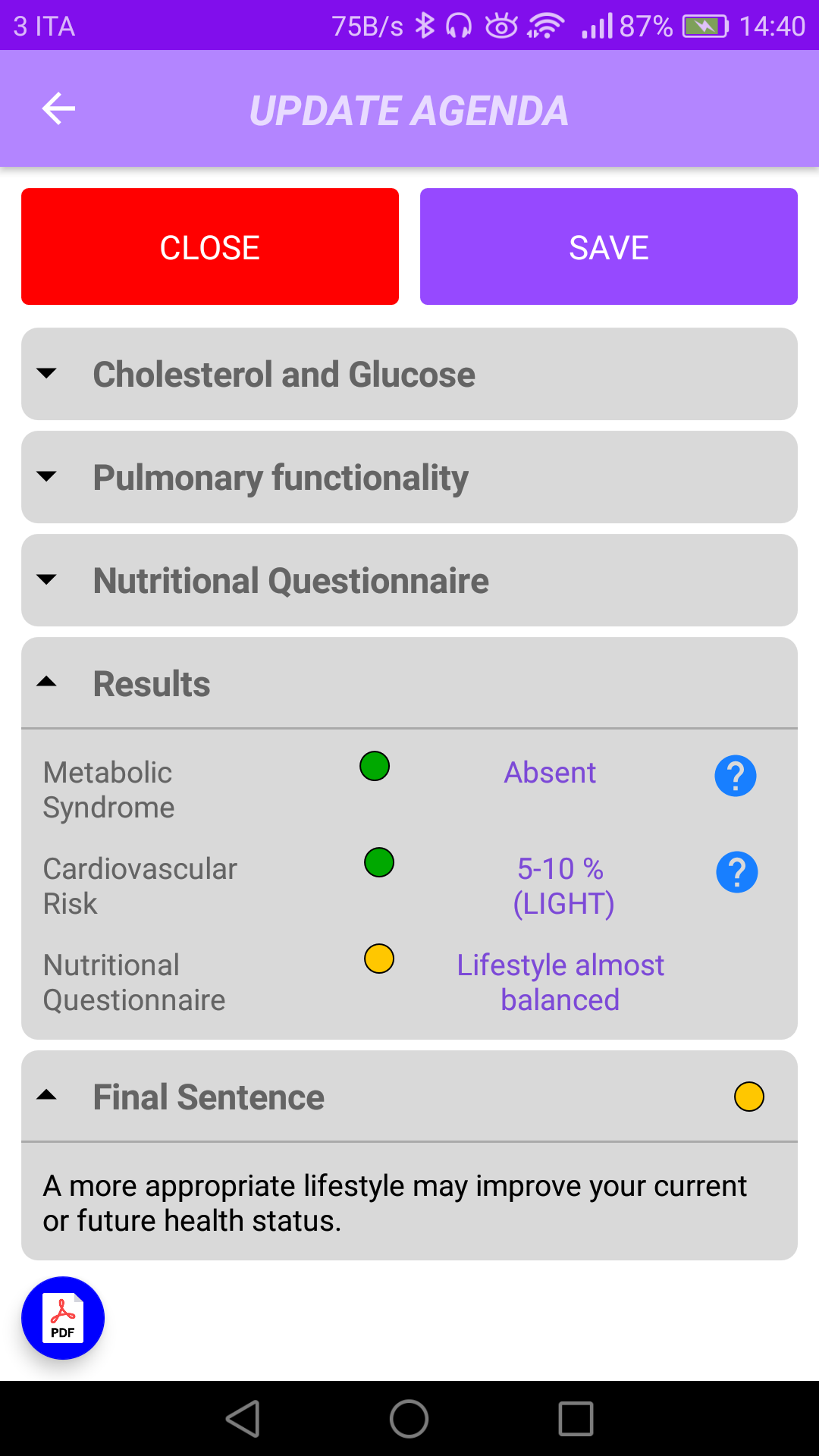Tap the Lifestyle almost balanced result text
This screenshot has width=819, height=1456.
point(560,982)
